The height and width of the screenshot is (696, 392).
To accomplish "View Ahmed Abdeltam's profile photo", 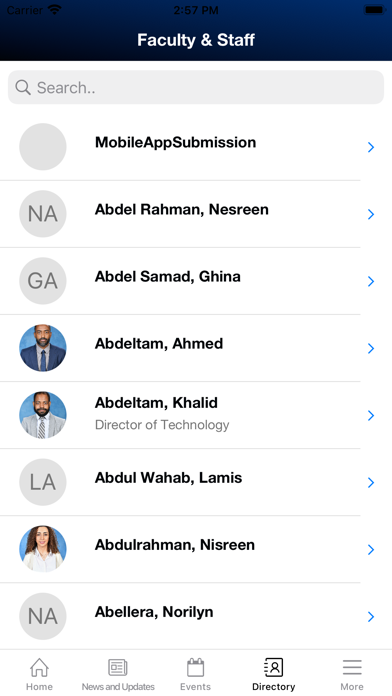I will (43, 348).
